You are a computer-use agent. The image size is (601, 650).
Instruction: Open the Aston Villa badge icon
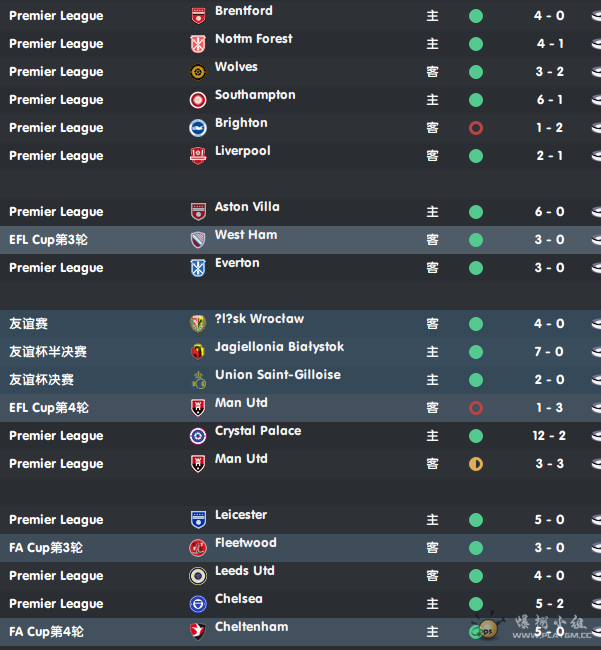[198, 212]
